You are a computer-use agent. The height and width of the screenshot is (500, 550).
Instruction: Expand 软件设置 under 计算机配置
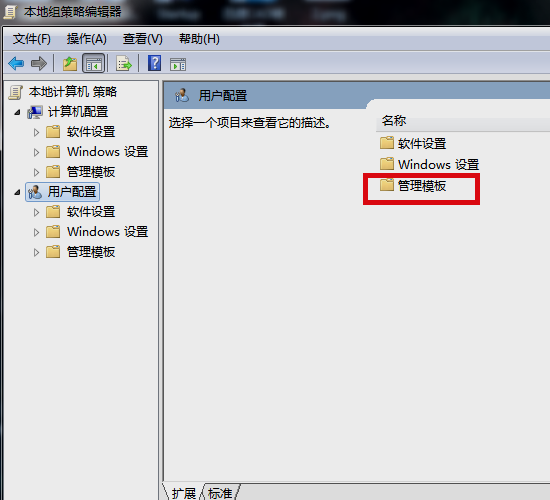click(x=36, y=132)
